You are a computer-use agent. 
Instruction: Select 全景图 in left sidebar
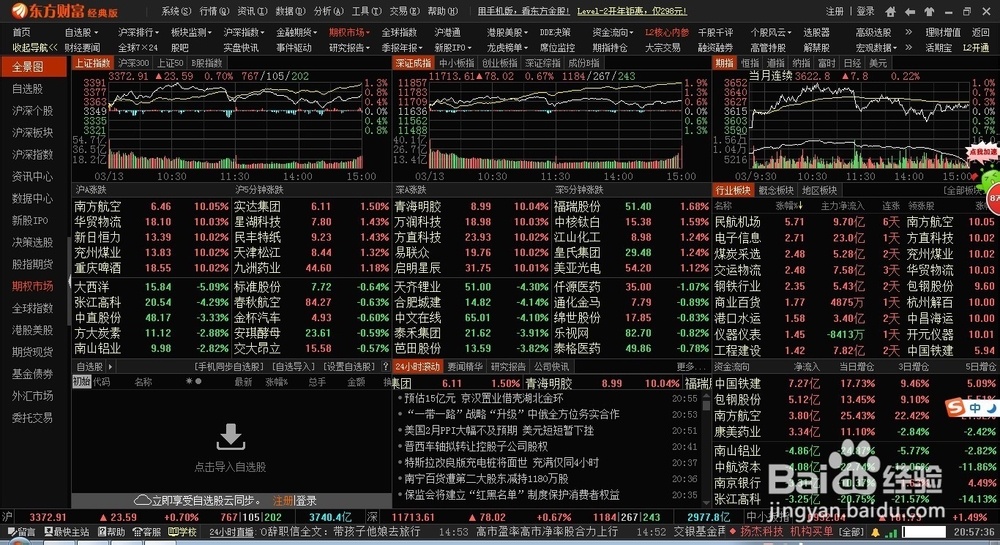(x=34, y=66)
